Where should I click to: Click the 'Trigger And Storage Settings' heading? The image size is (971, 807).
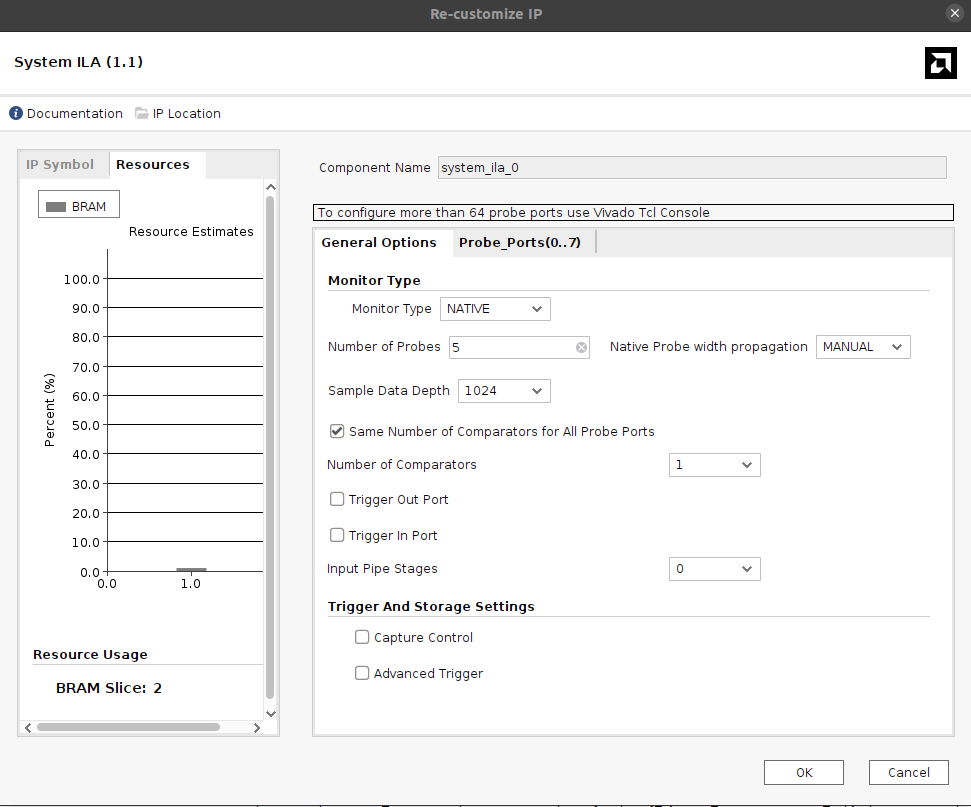(431, 606)
